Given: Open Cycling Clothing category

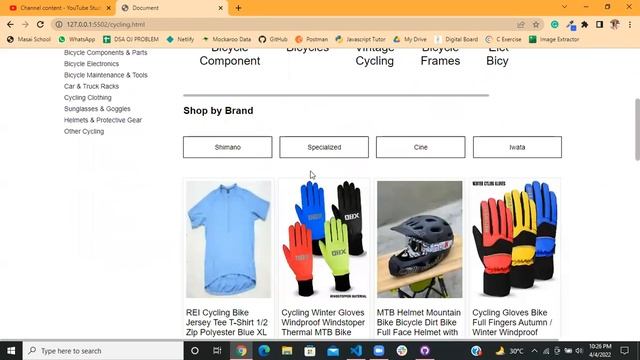Looking at the screenshot, I should pyautogui.click(x=87, y=98).
